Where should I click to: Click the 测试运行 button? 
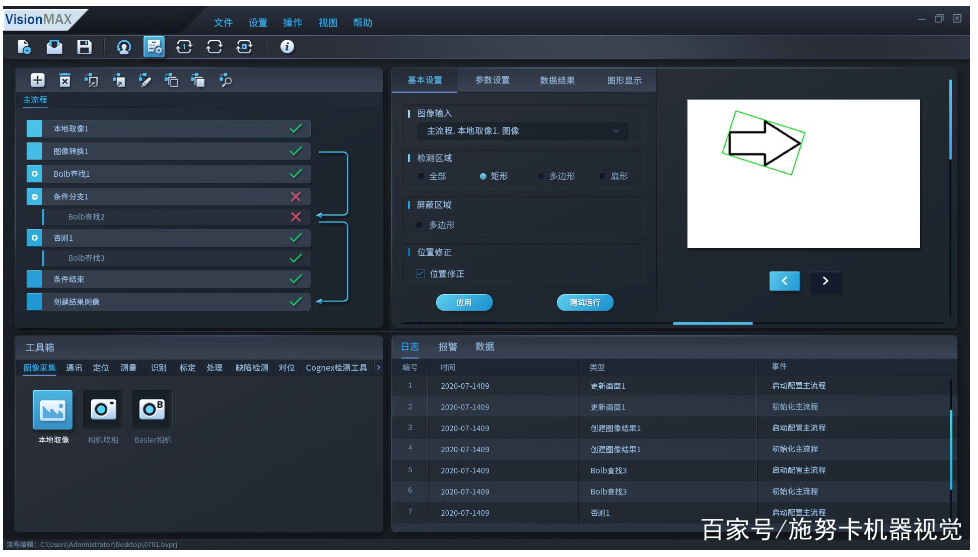coord(585,302)
